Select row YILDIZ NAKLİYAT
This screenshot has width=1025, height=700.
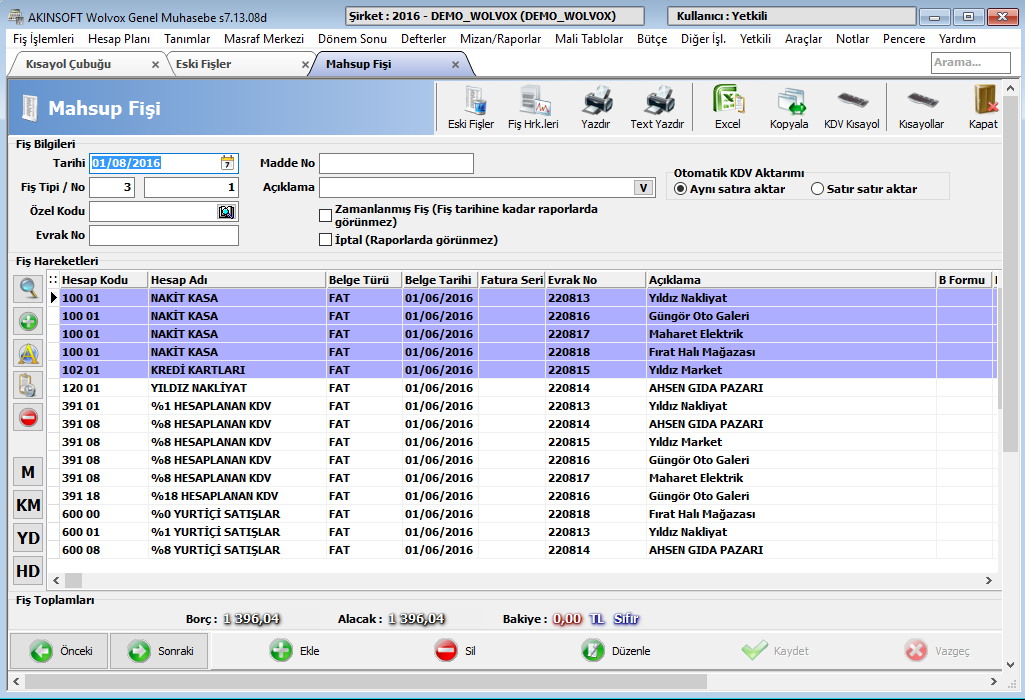pyautogui.click(x=528, y=388)
